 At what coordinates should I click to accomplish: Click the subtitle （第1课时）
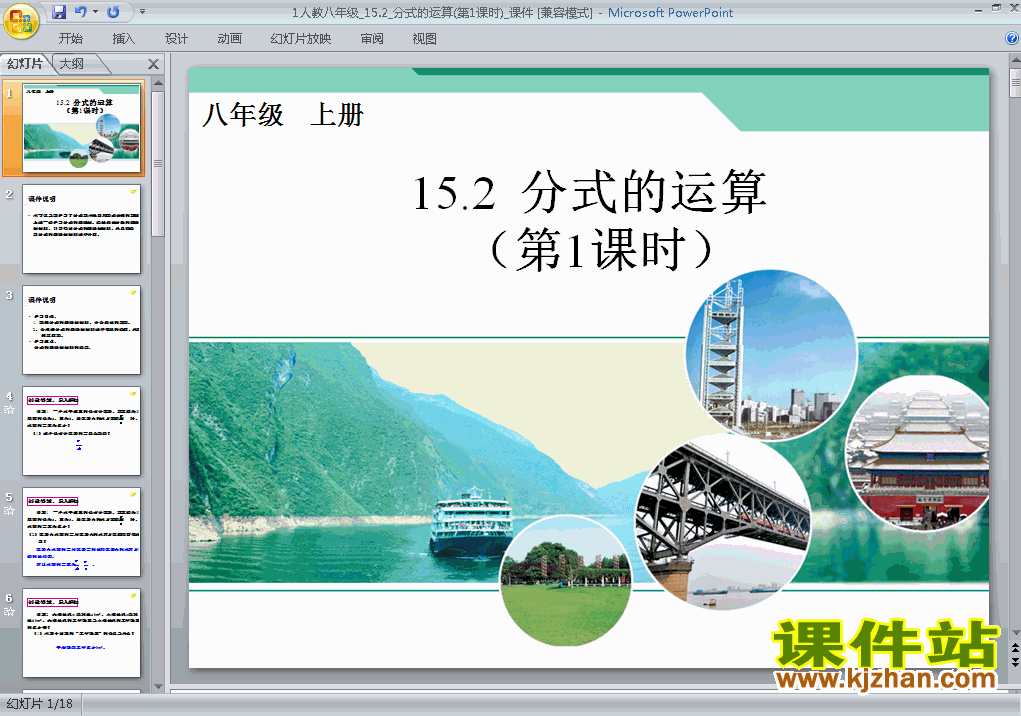600,249
